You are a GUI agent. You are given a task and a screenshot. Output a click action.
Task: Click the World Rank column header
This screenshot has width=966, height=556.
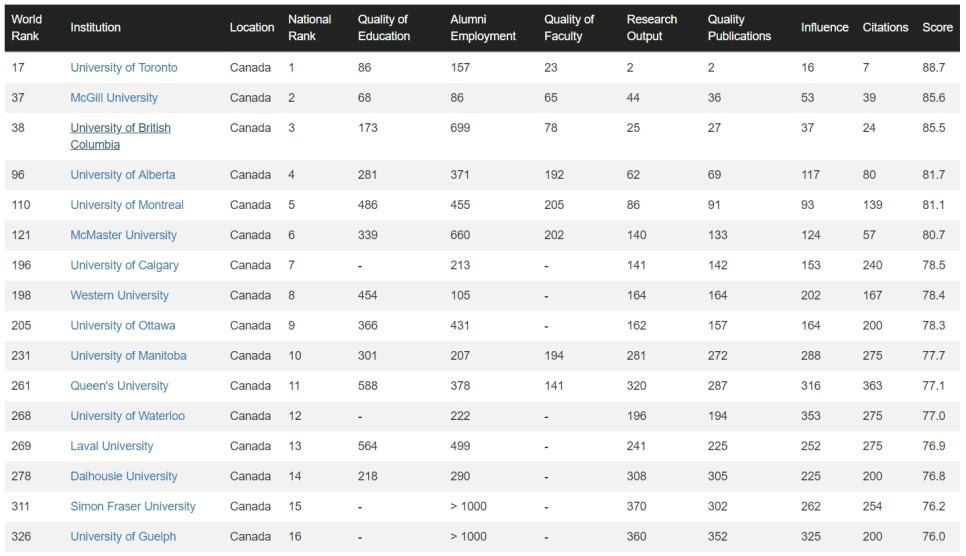pos(25,28)
